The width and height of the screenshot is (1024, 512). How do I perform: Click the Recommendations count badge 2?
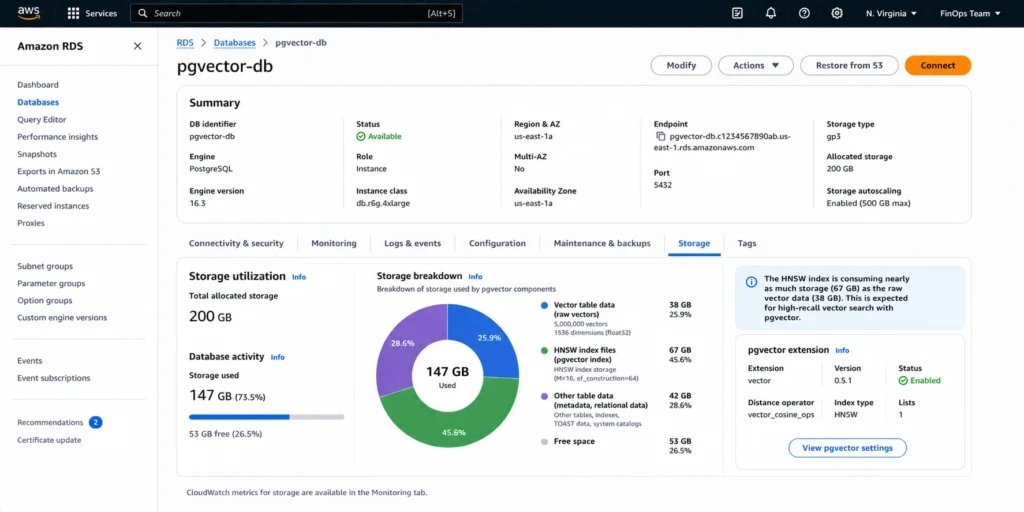click(95, 423)
